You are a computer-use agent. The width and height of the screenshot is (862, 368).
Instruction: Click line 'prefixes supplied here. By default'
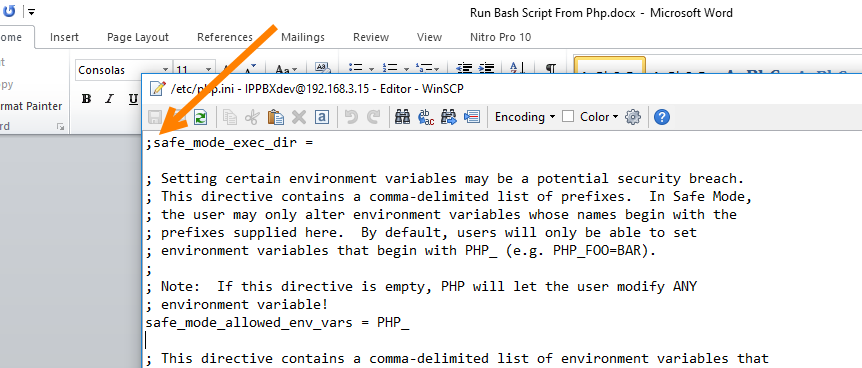(x=421, y=233)
